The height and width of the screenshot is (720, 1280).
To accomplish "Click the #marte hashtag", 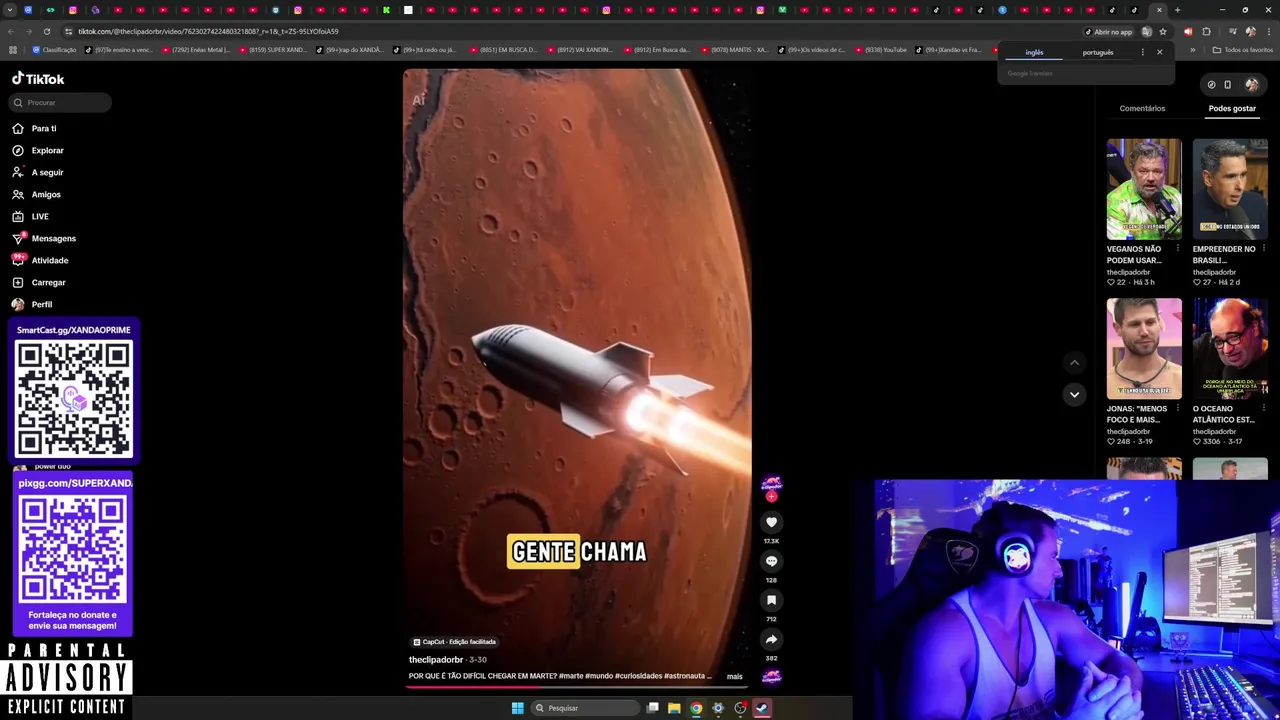I will click(571, 676).
